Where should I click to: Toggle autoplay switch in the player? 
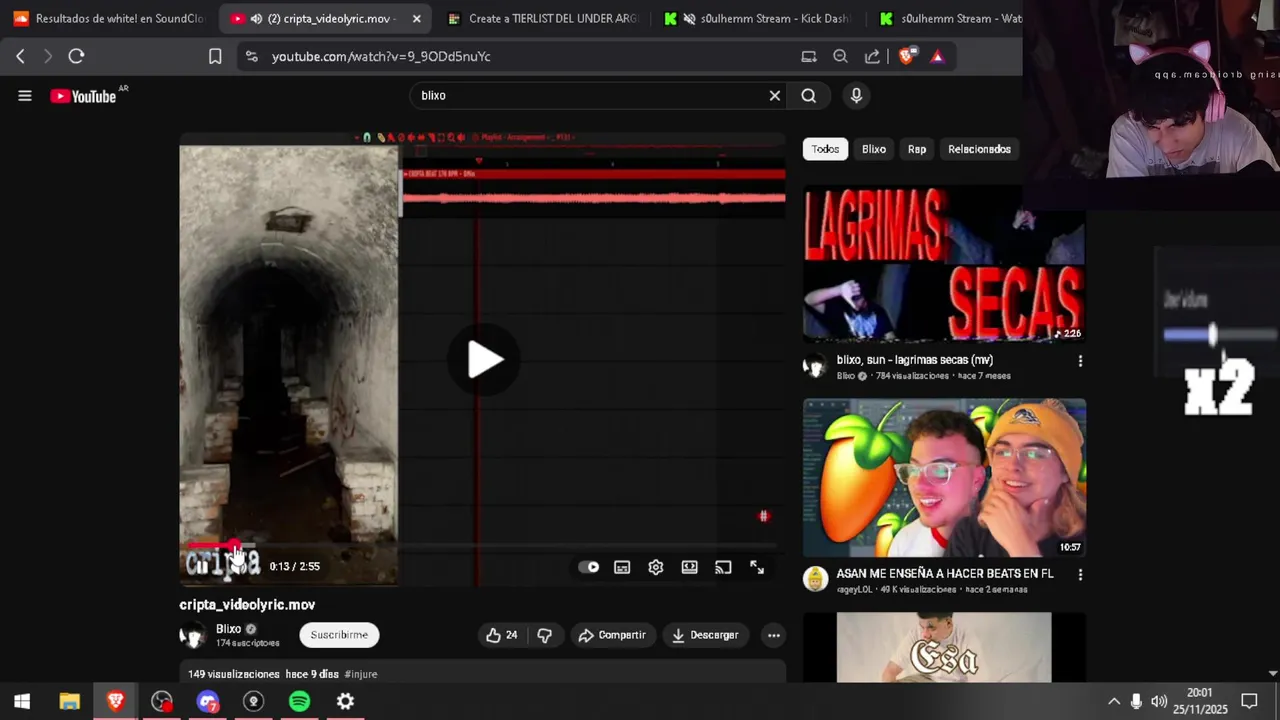589,567
